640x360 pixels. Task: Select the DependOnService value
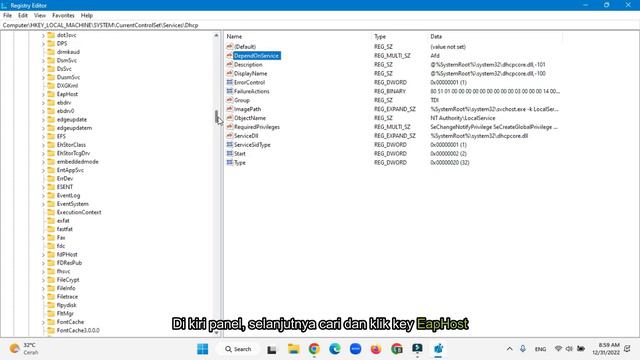(257, 56)
